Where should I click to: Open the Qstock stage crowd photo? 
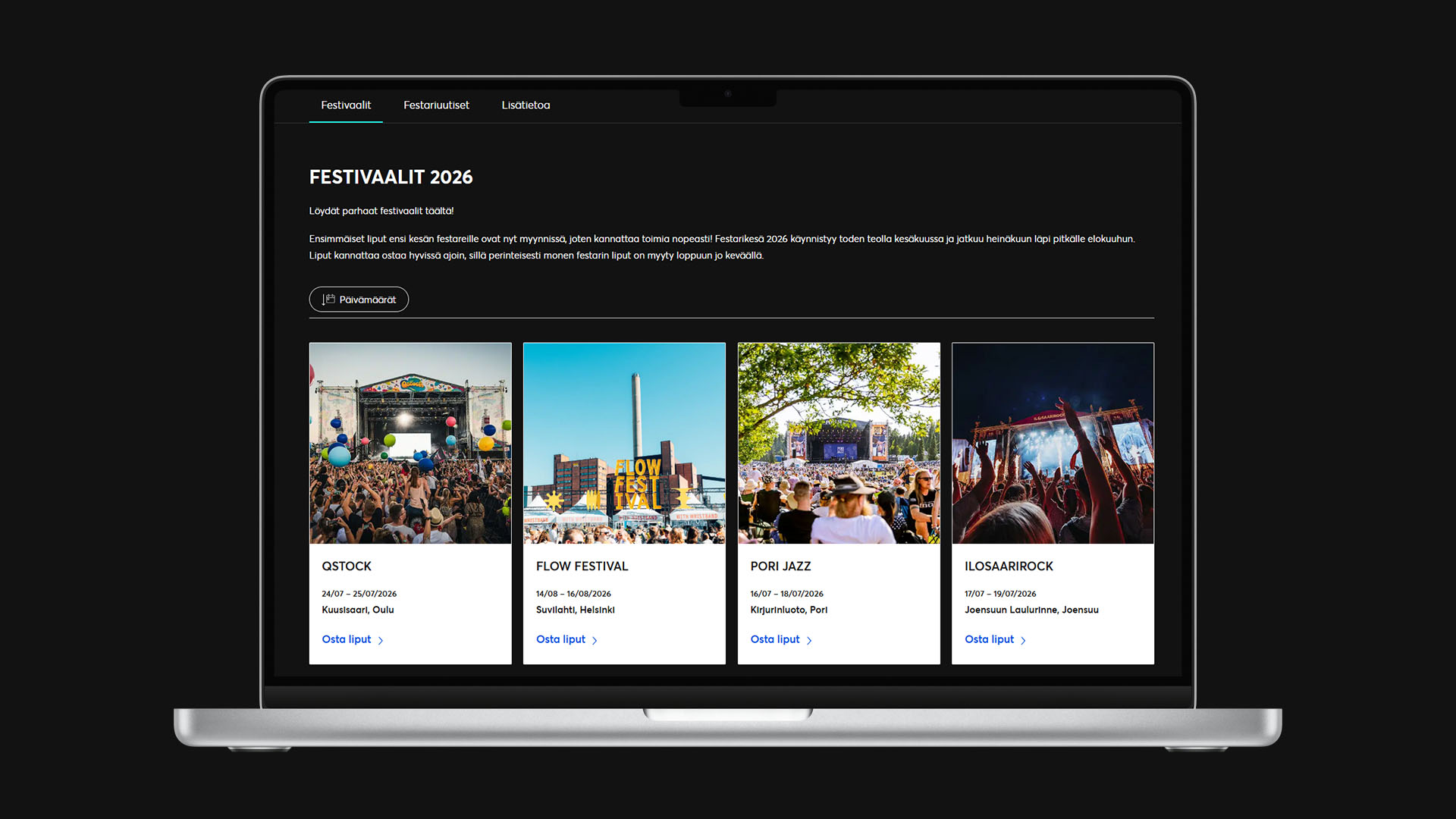[410, 443]
